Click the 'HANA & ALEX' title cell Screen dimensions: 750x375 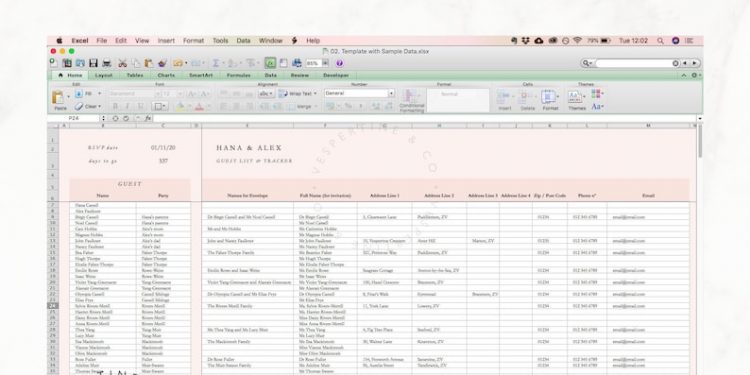pos(249,148)
